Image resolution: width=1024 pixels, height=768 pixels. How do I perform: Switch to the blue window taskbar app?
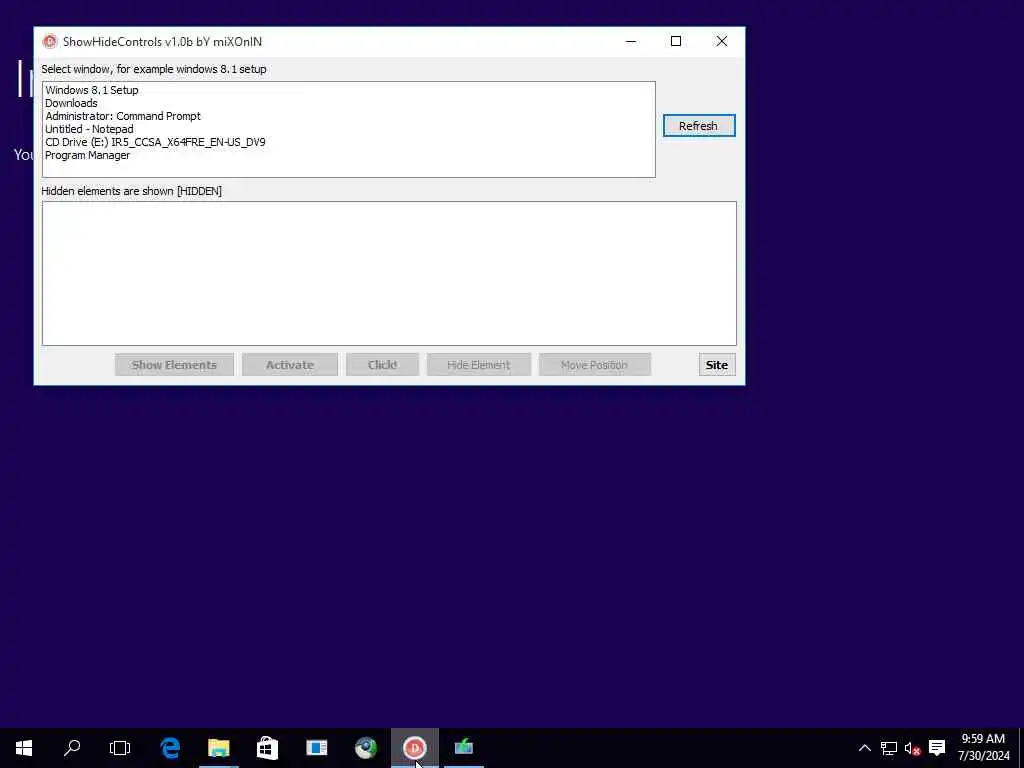pyautogui.click(x=317, y=748)
